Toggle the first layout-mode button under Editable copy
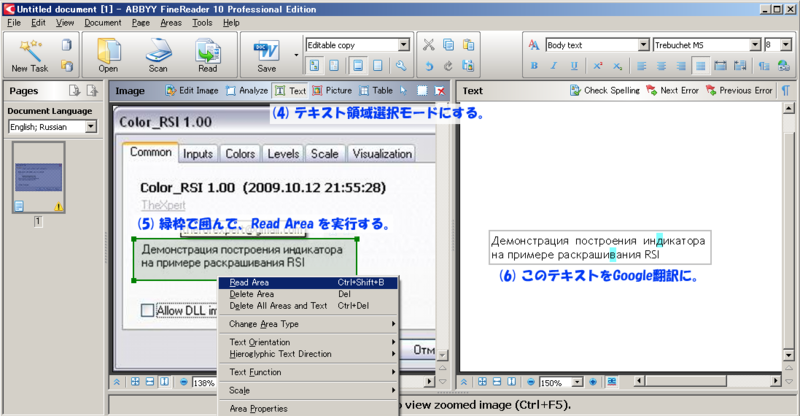The width and height of the screenshot is (800, 416). [x=314, y=65]
